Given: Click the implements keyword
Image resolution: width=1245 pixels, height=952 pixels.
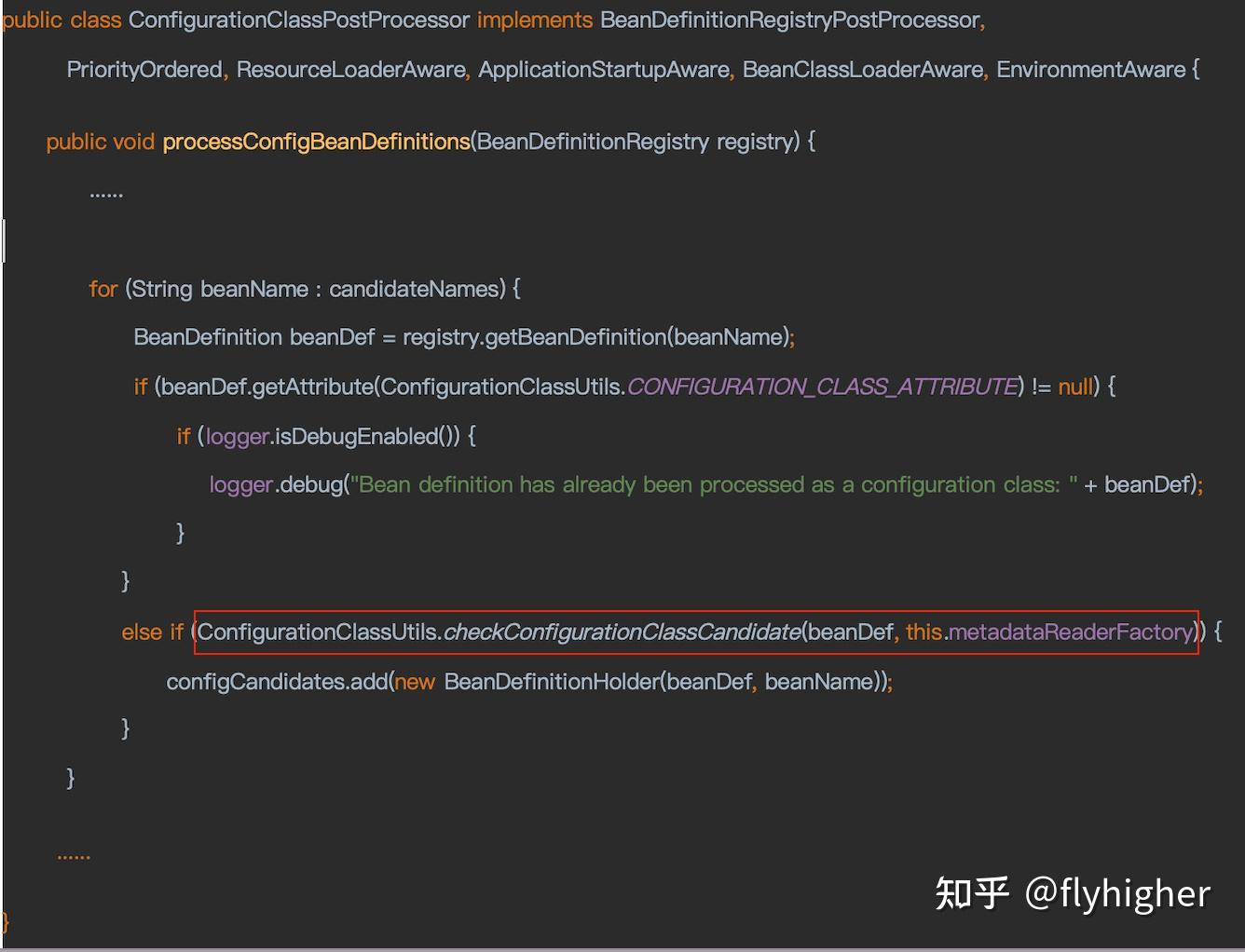Looking at the screenshot, I should pyautogui.click(x=535, y=20).
